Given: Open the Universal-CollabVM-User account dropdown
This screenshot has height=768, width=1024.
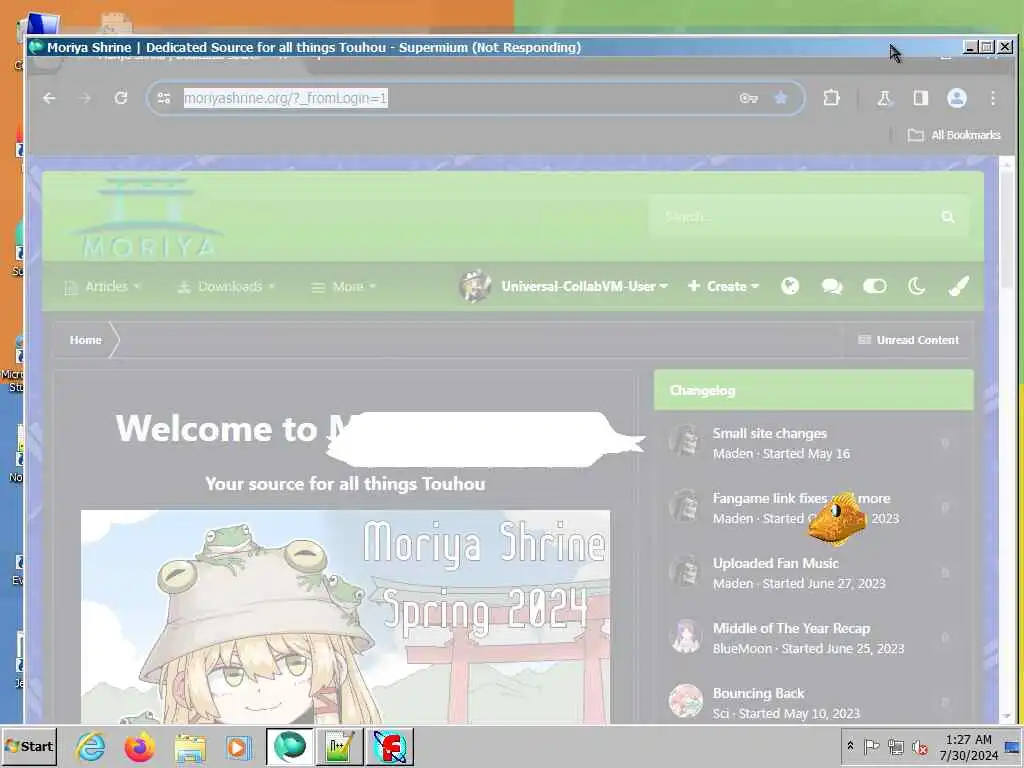Looking at the screenshot, I should pos(584,287).
